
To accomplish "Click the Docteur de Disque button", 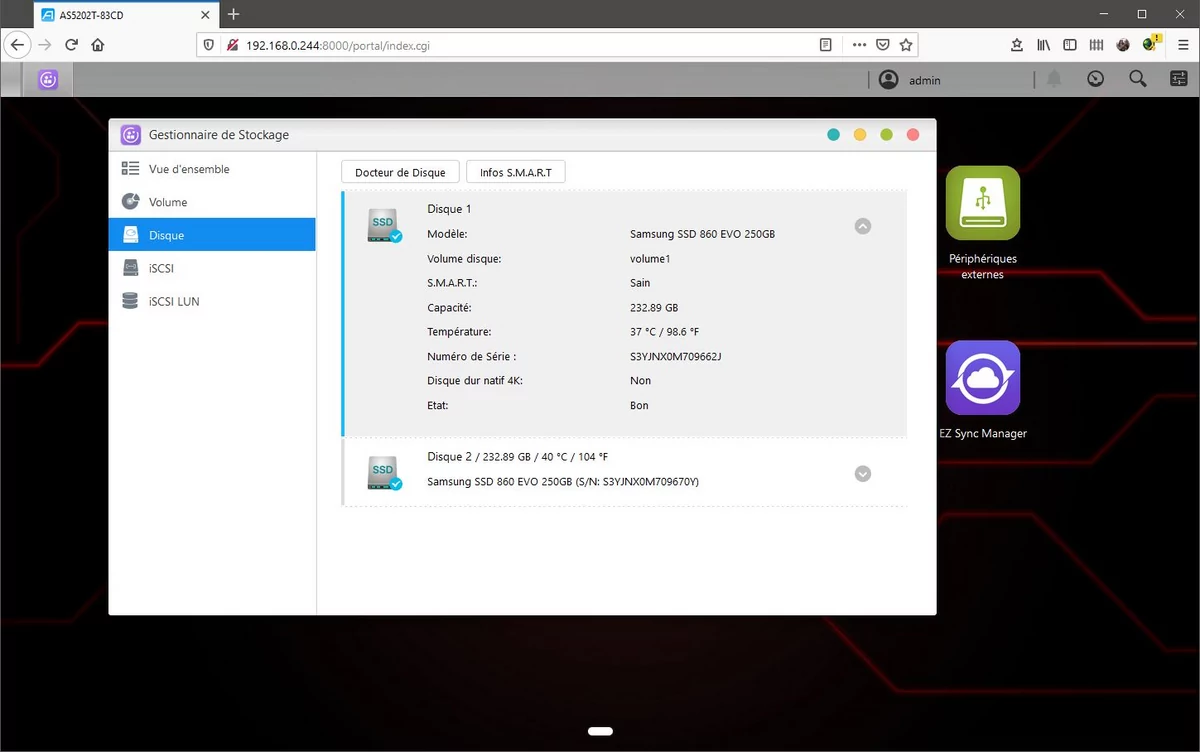I will [400, 172].
